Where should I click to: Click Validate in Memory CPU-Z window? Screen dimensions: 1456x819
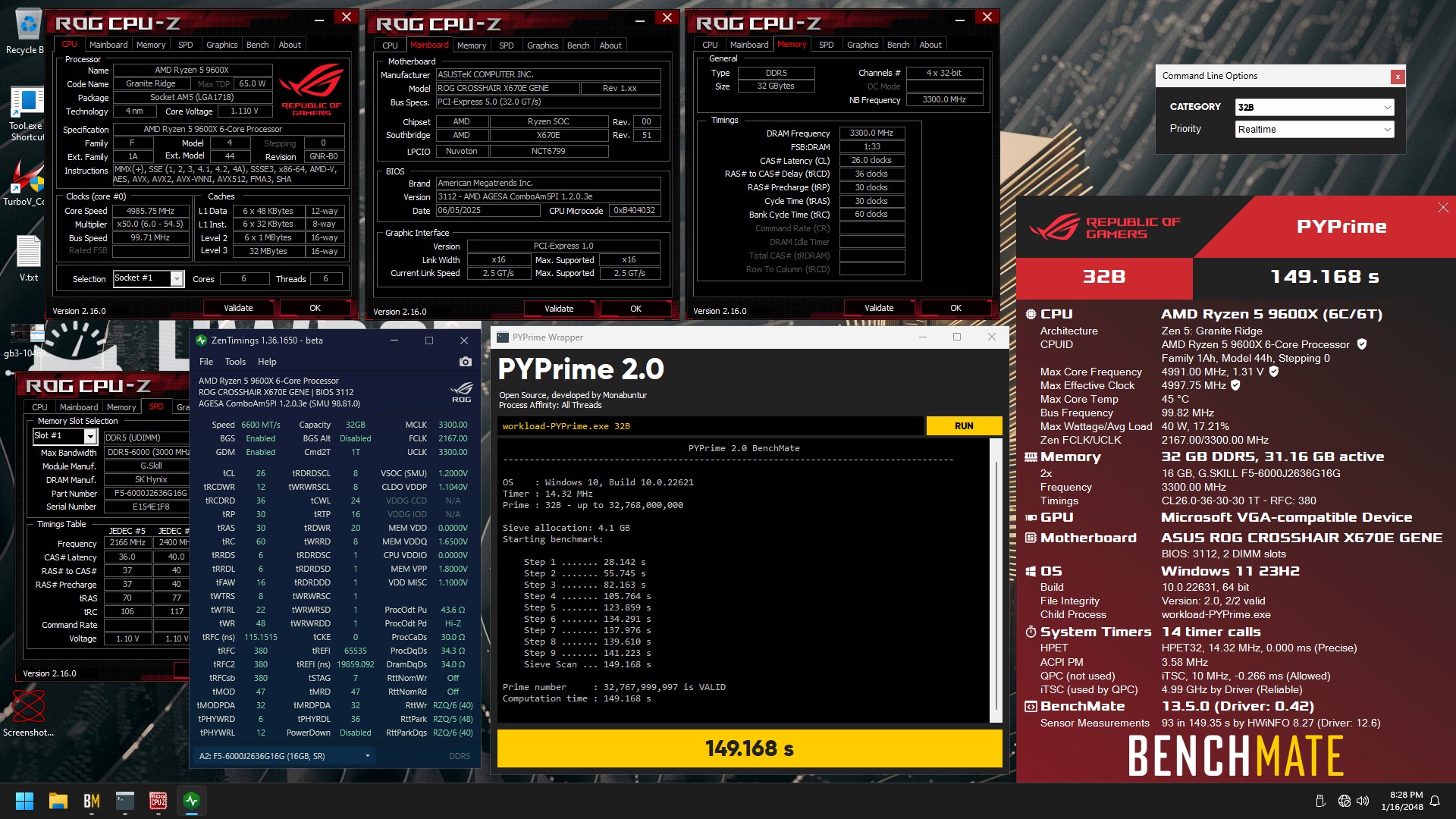pos(879,308)
